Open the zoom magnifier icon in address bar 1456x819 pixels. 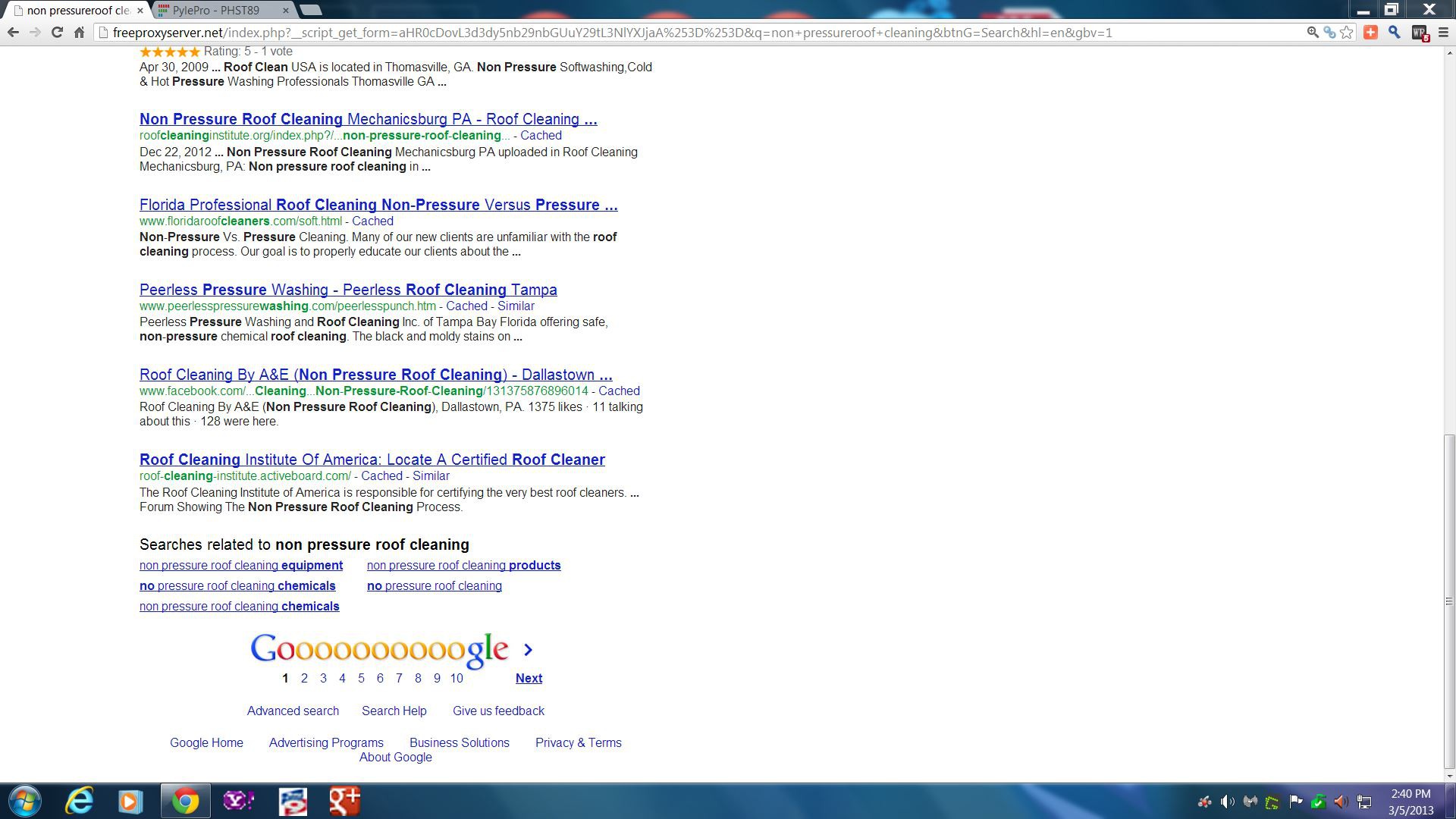[1313, 32]
